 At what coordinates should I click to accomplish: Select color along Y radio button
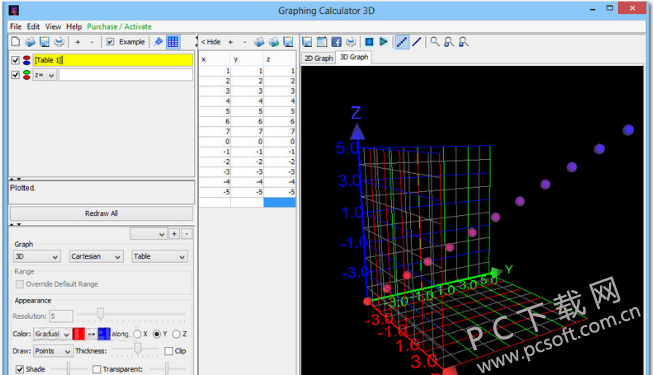pos(157,334)
